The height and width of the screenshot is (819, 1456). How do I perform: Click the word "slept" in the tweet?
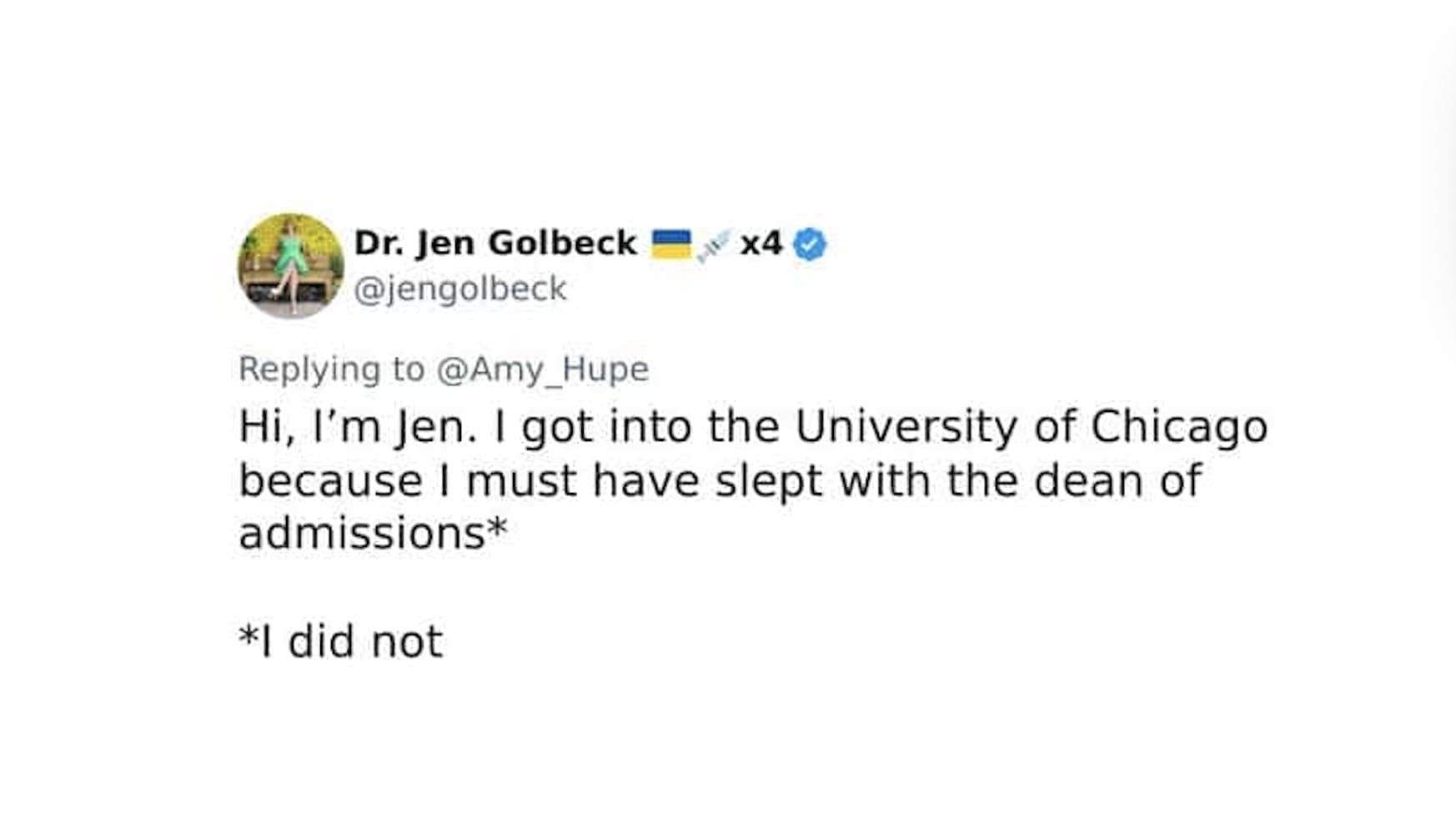[x=769, y=481]
